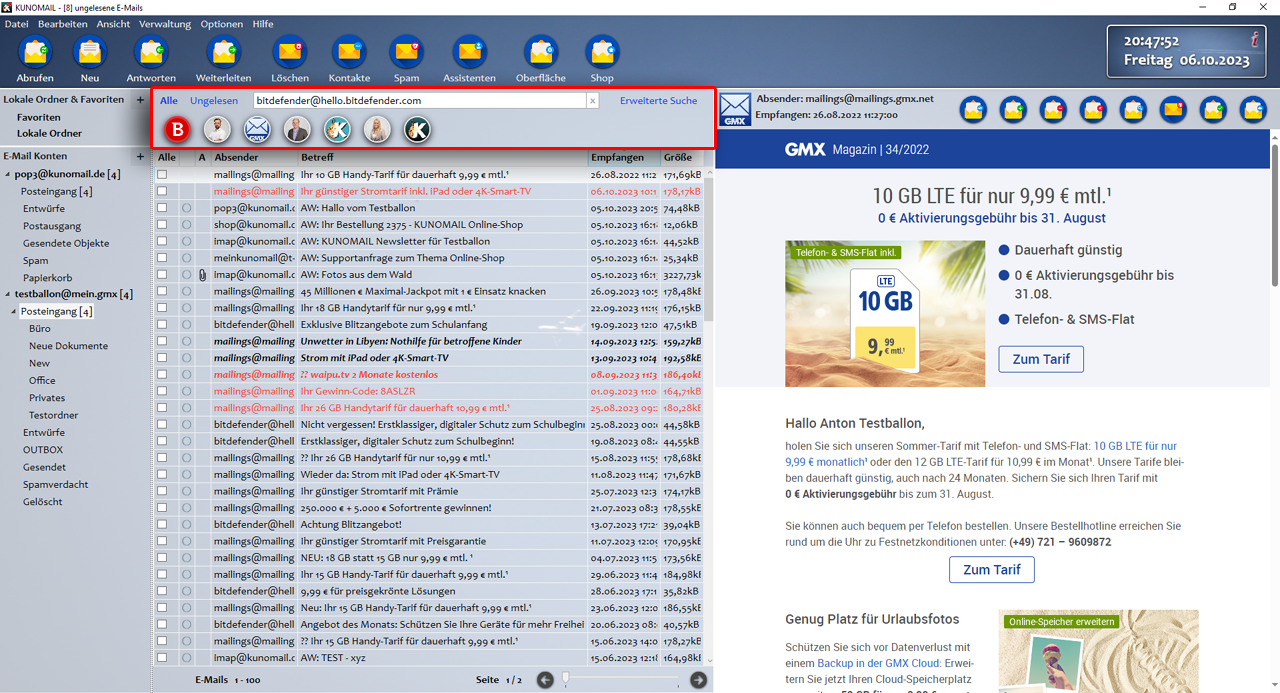Select the suited man sender avatar
Image resolution: width=1280 pixels, height=693 pixels.
pyautogui.click(x=297, y=129)
